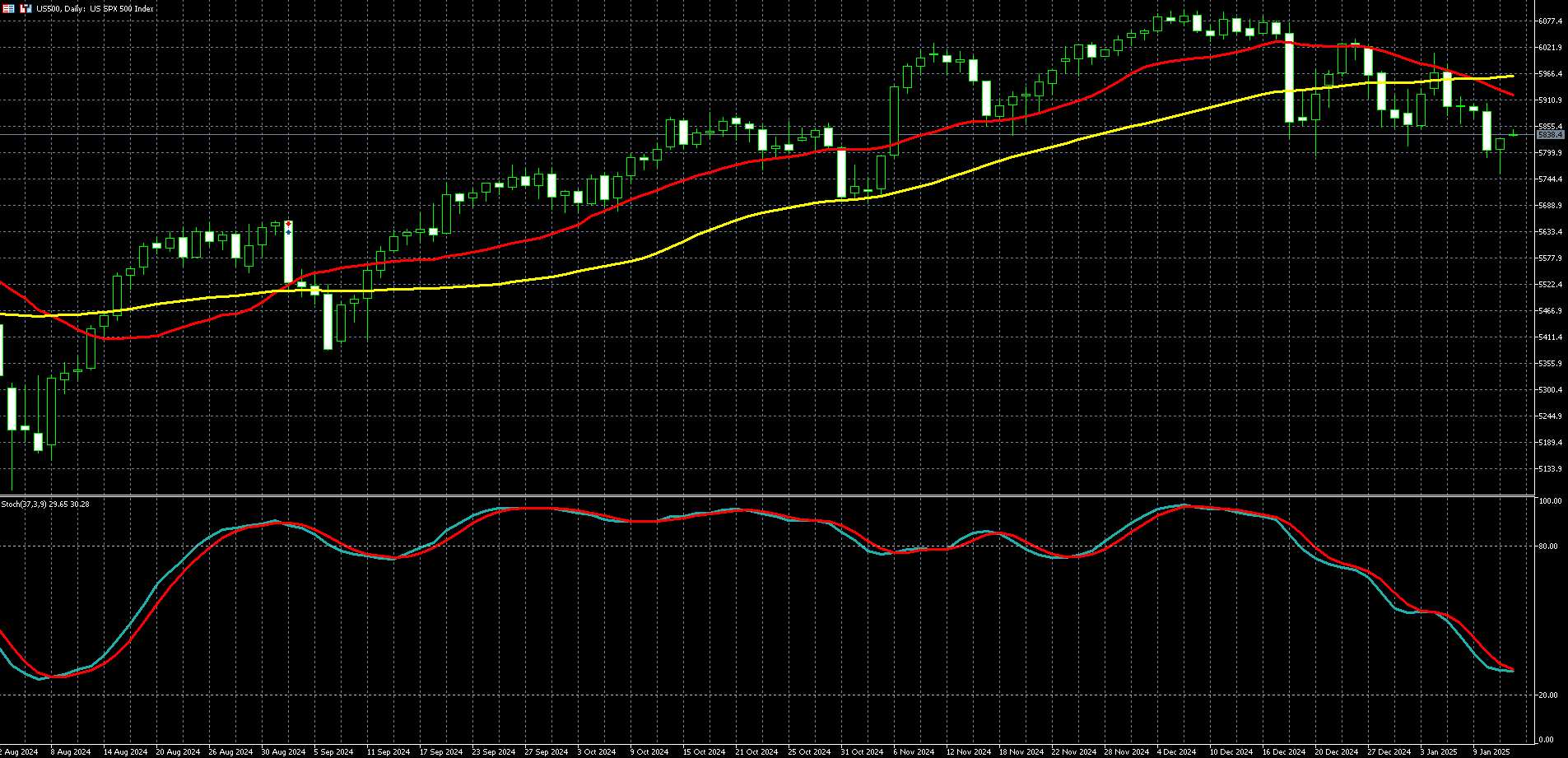Click the 100.00 stochastic scale label
This screenshot has height=758, width=1568.
tap(1551, 501)
